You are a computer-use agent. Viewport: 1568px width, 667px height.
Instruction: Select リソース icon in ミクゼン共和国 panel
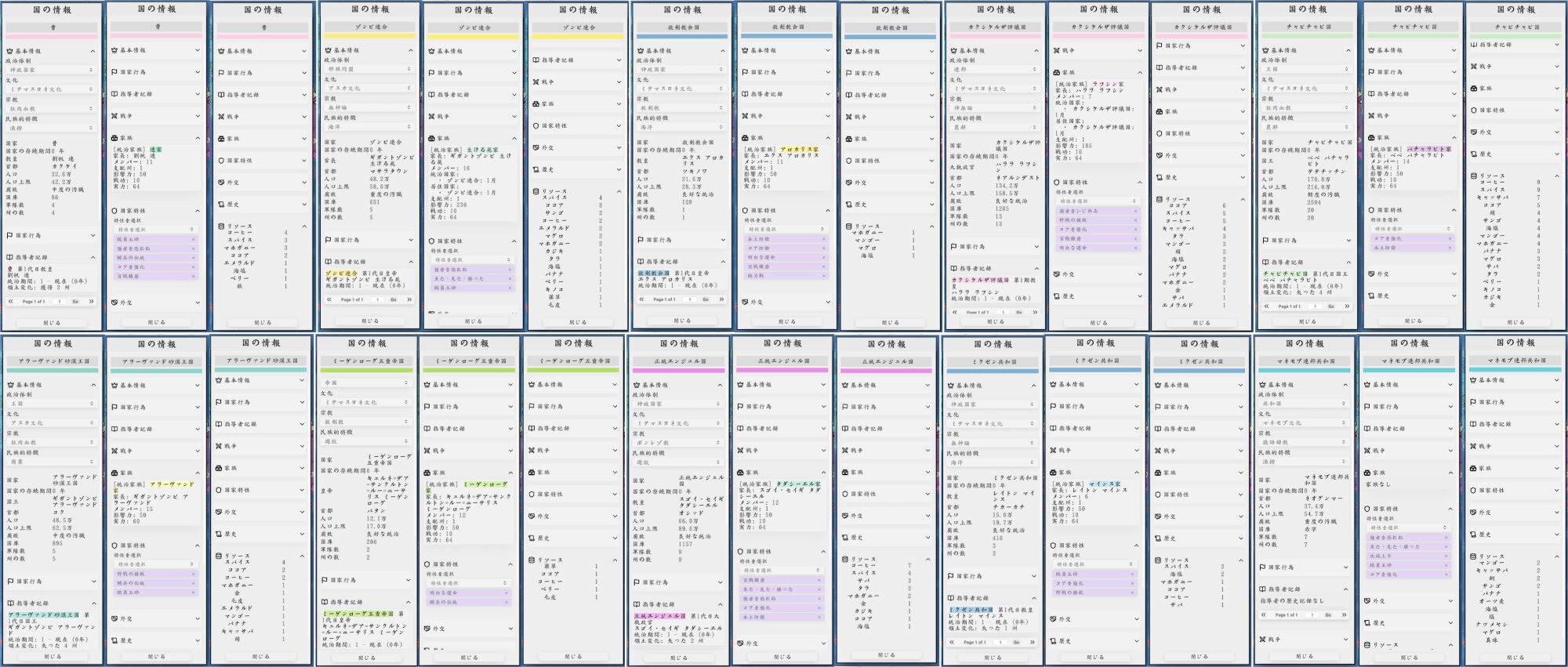coord(1157,560)
